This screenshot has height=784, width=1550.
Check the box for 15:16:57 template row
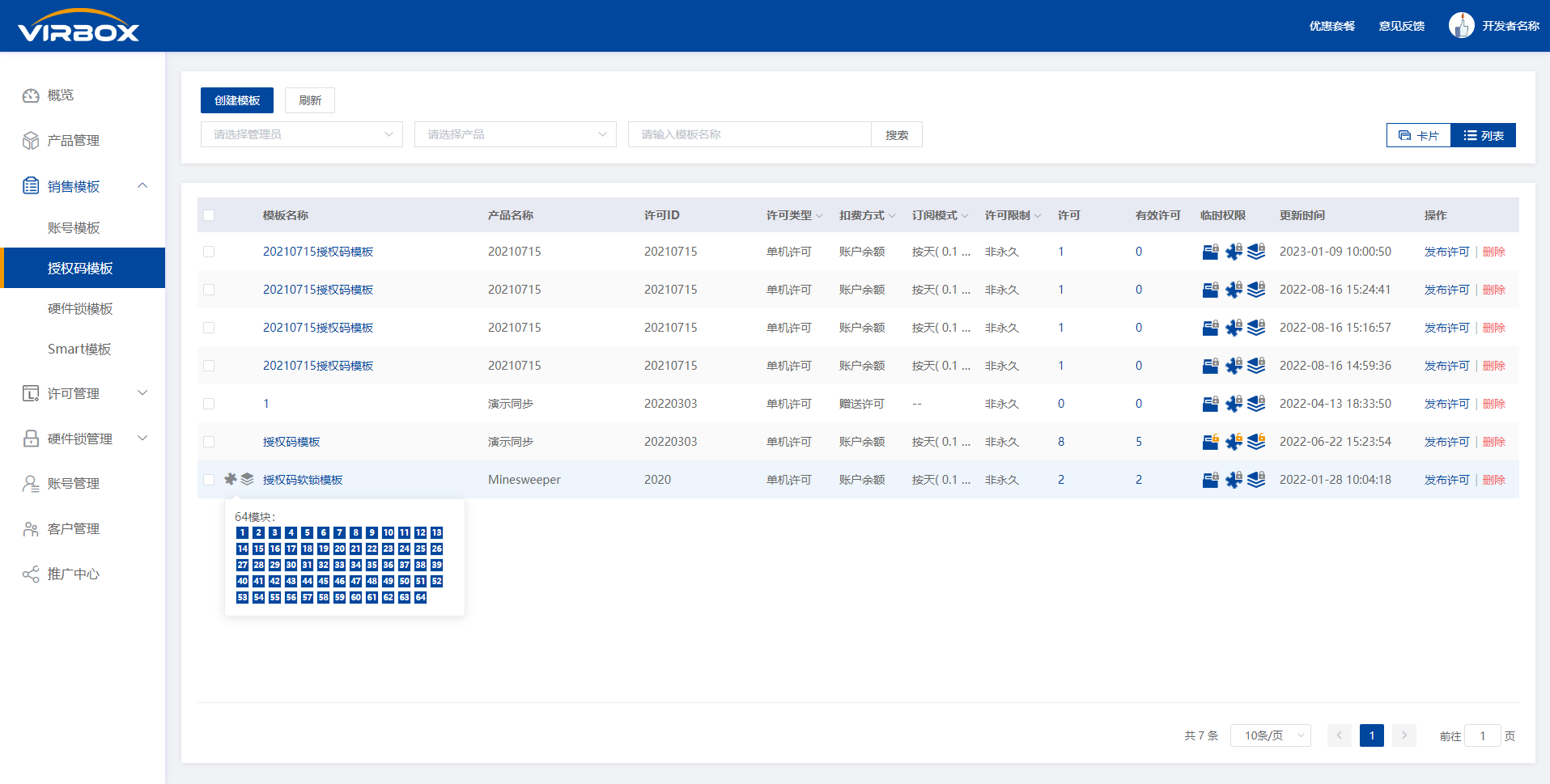209,328
